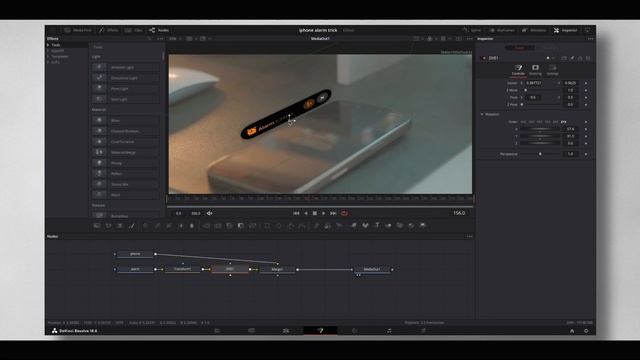Toggle the Effects library panel button

(109, 30)
